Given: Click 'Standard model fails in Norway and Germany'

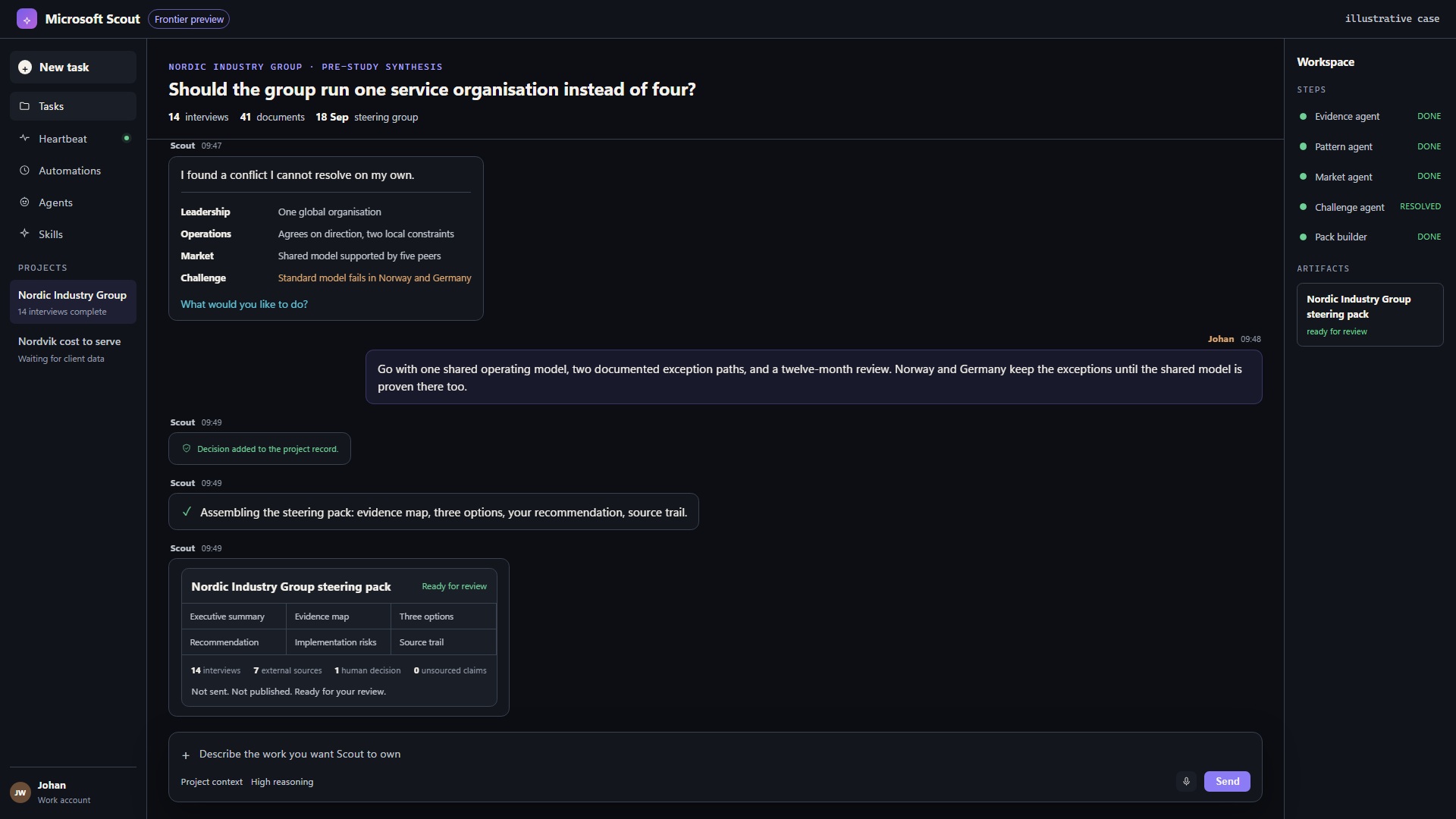Looking at the screenshot, I should 375,278.
